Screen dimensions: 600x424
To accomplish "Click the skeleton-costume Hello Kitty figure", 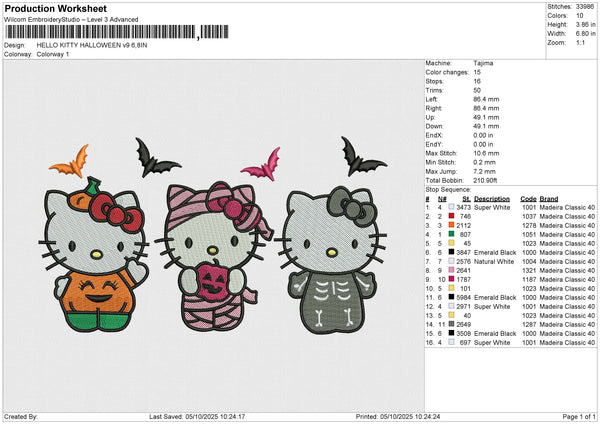I will coord(329,258).
